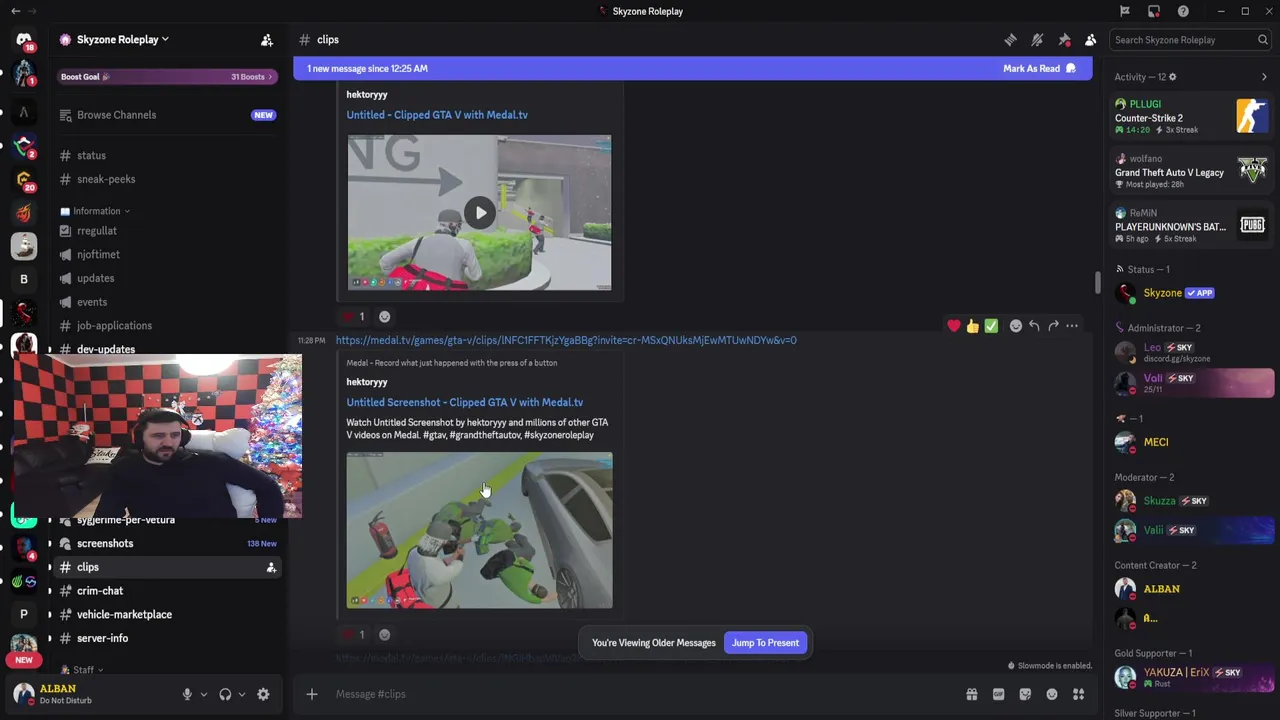
Task: Click the invite people icon by server name
Action: (x=267, y=40)
